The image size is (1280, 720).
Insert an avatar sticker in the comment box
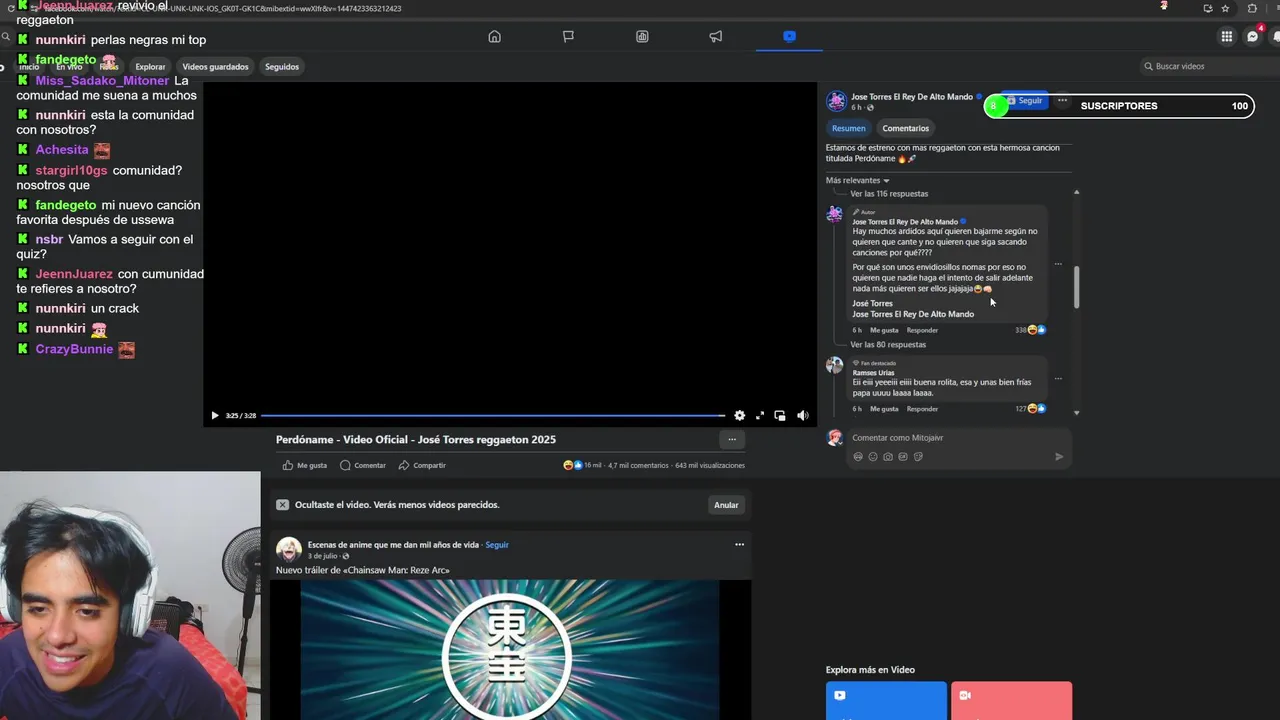pyautogui.click(x=857, y=457)
